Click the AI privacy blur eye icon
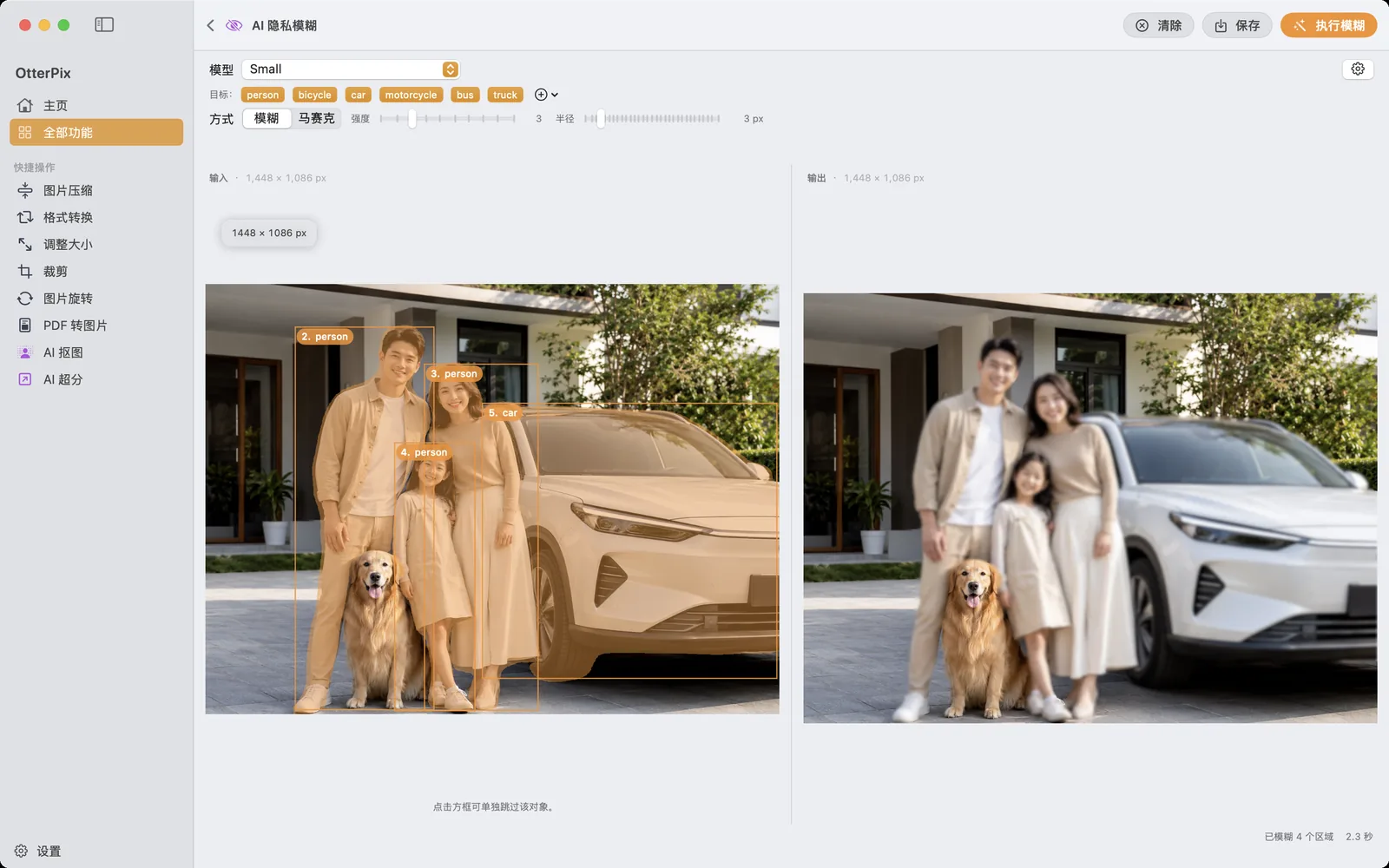 (234, 25)
